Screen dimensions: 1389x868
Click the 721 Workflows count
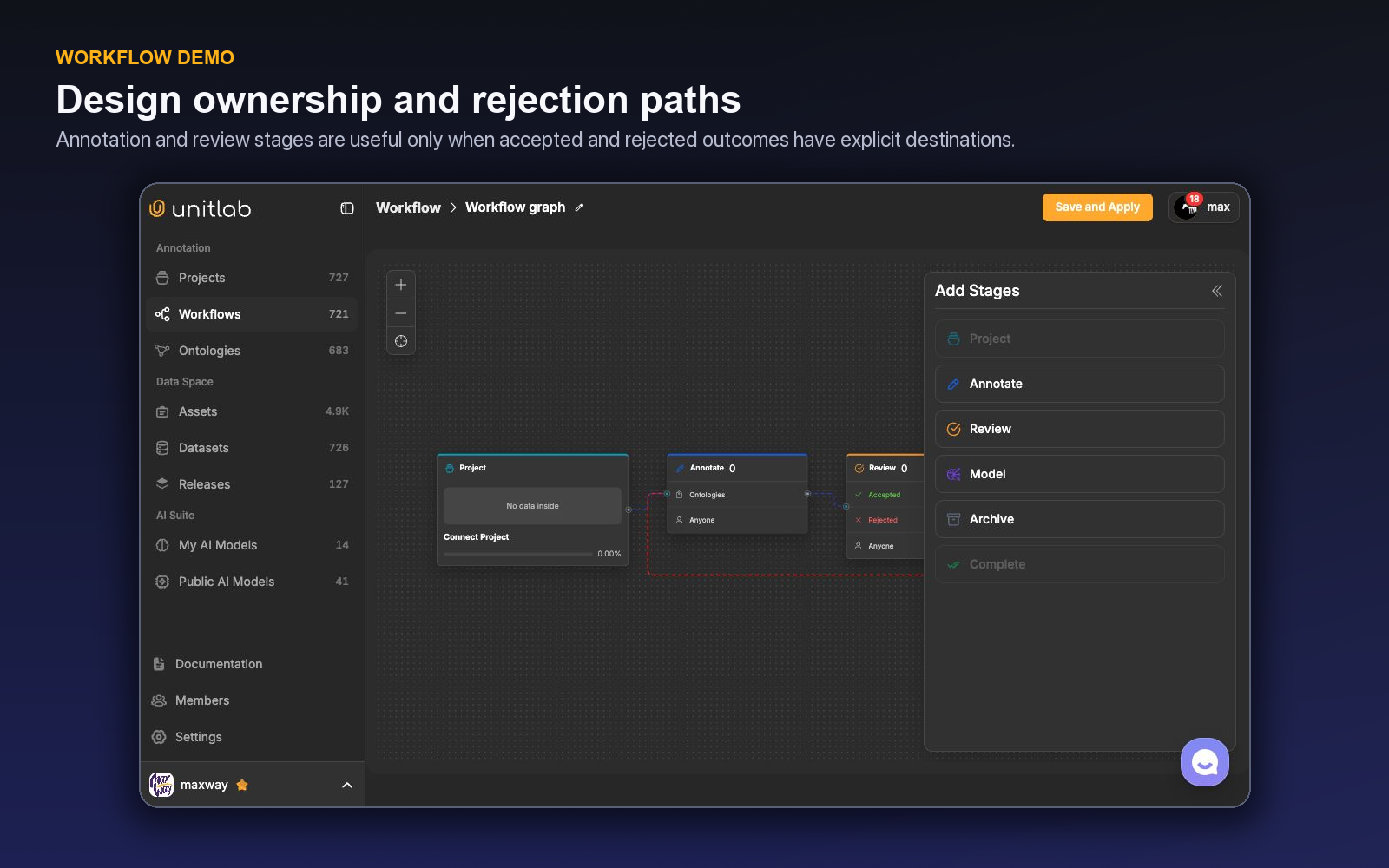339,314
